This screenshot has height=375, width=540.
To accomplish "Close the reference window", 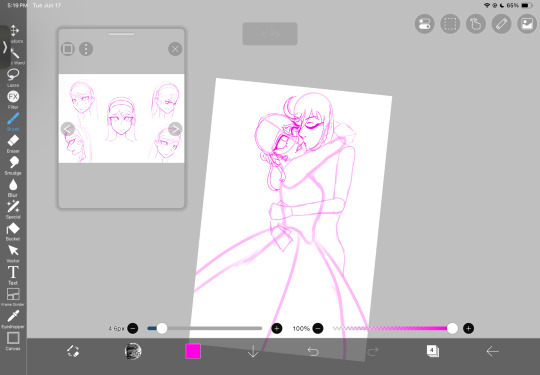I will 175,49.
